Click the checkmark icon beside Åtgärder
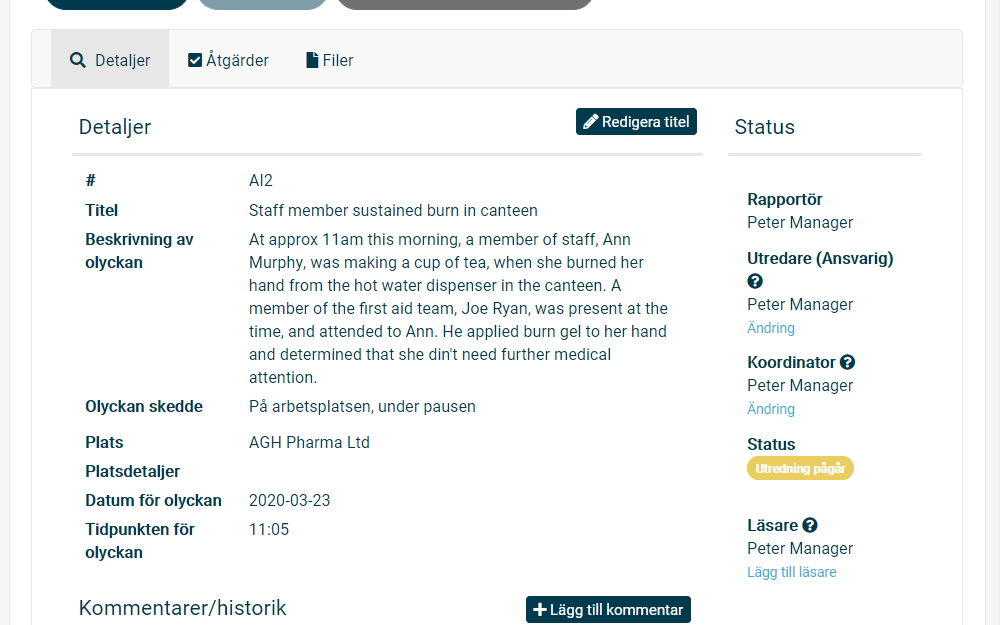 click(x=195, y=60)
